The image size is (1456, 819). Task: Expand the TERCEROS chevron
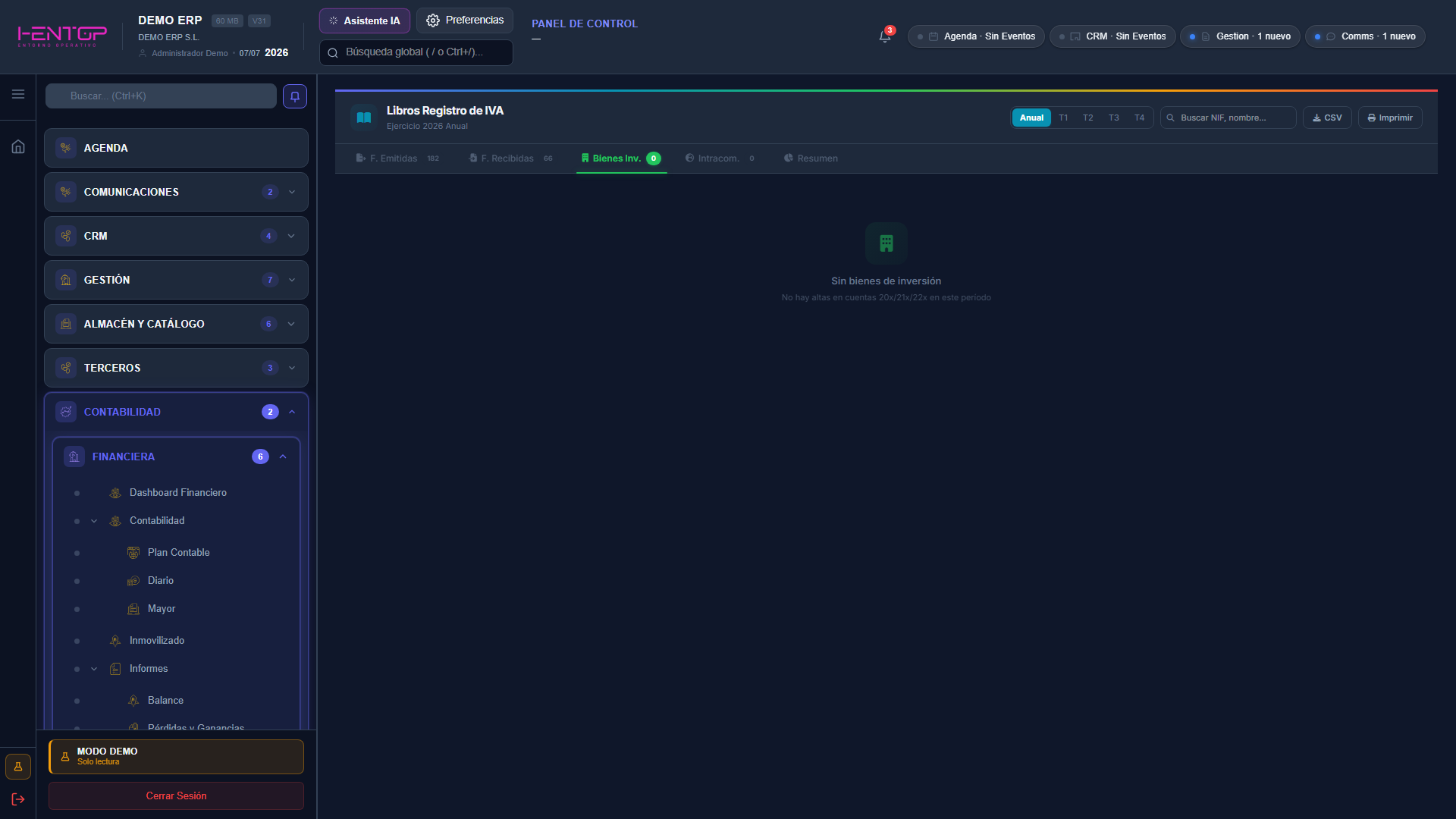point(292,368)
